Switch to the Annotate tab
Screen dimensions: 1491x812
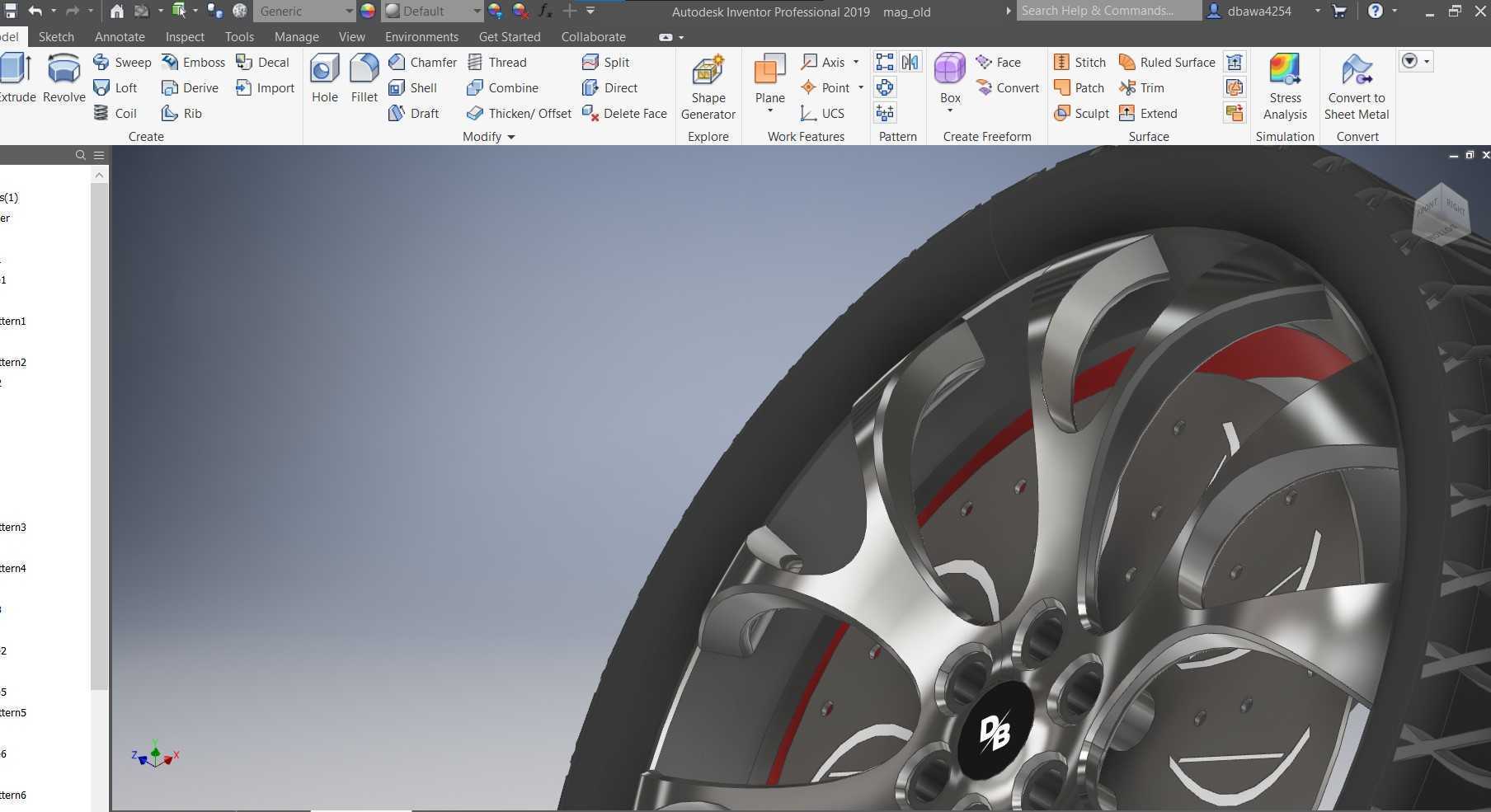point(120,37)
